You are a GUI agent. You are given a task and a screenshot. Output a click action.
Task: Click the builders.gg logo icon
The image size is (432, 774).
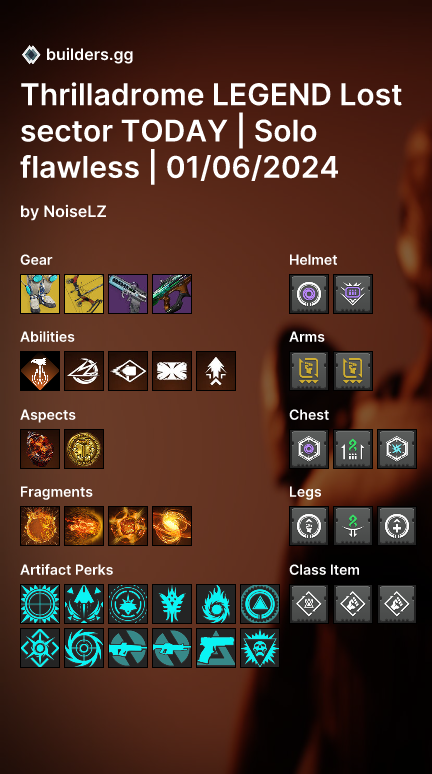click(x=31, y=54)
